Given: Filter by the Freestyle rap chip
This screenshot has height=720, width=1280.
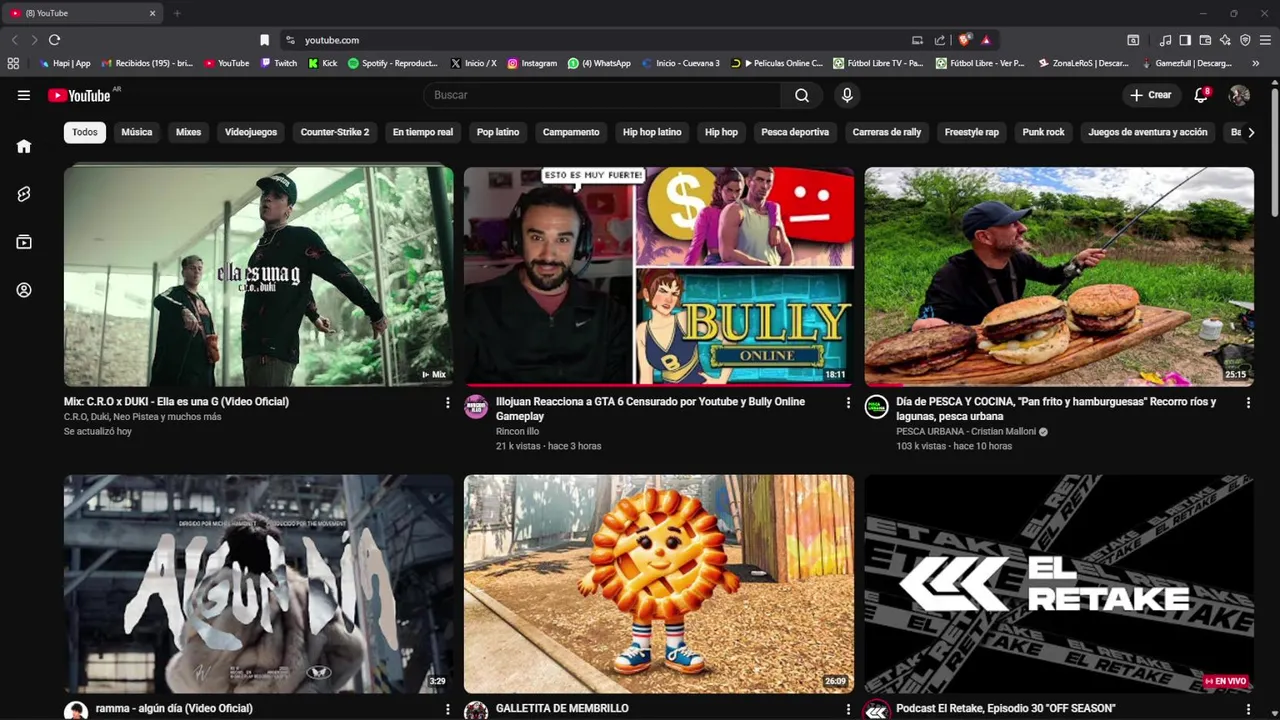Looking at the screenshot, I should [x=972, y=132].
